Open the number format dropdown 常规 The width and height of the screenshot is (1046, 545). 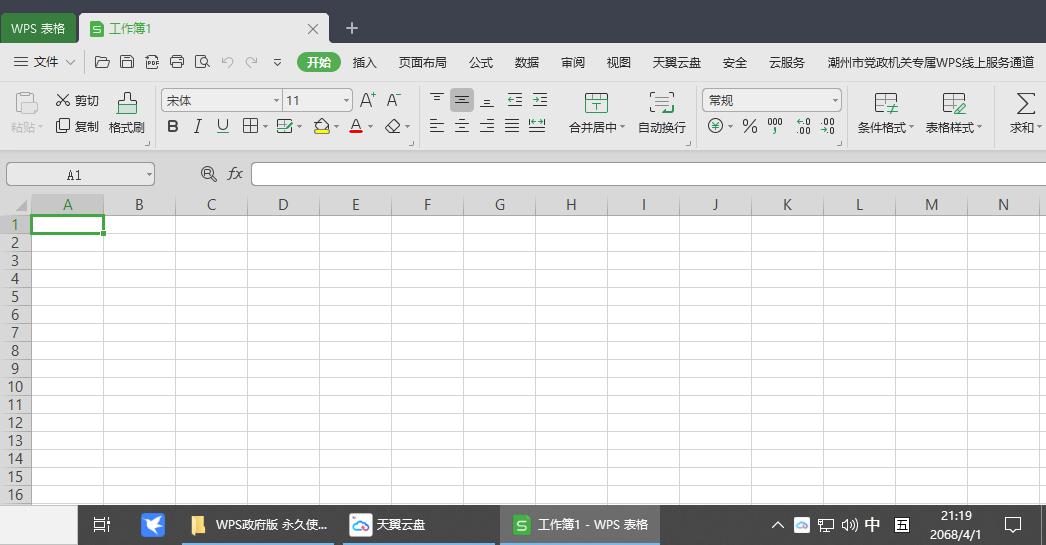[835, 101]
